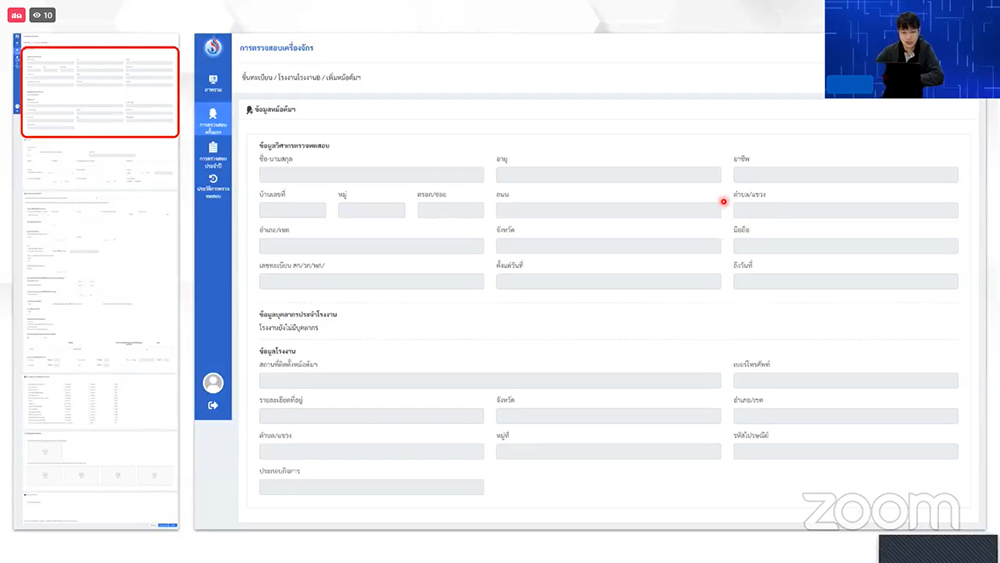The image size is (1000, 563).
Task: Open ประวัติการตรวจทดสอบ history icon
Action: tap(213, 185)
